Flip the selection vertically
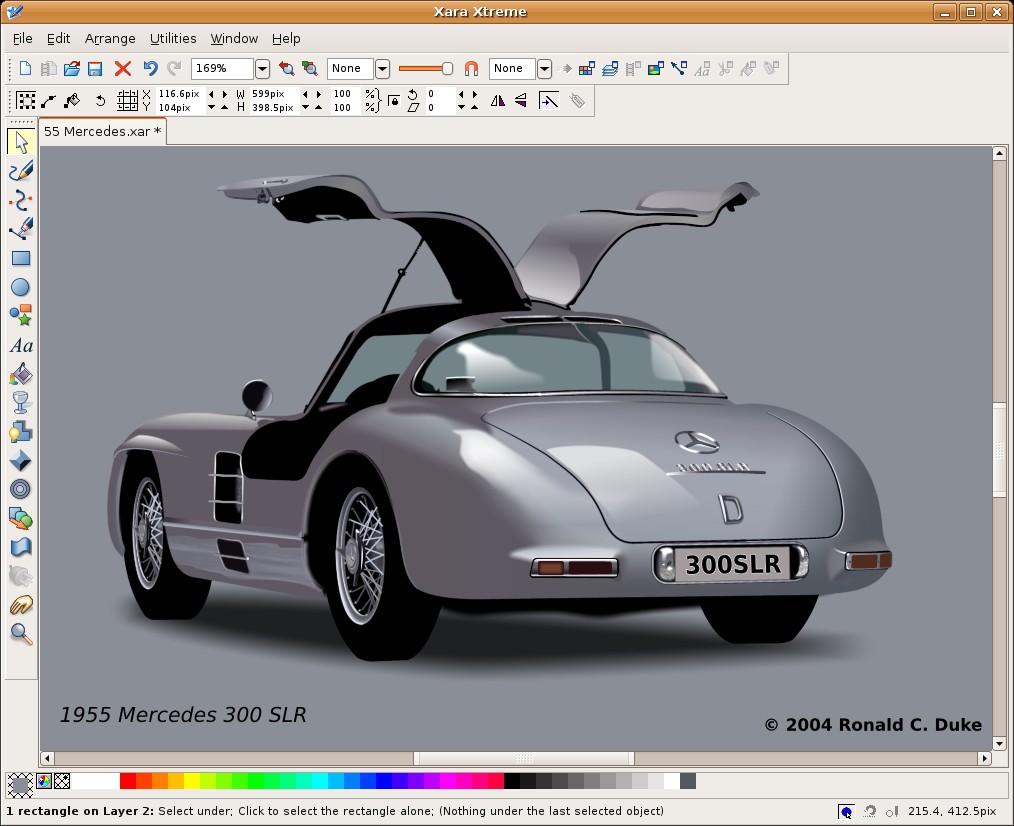The width and height of the screenshot is (1014, 826). (521, 101)
